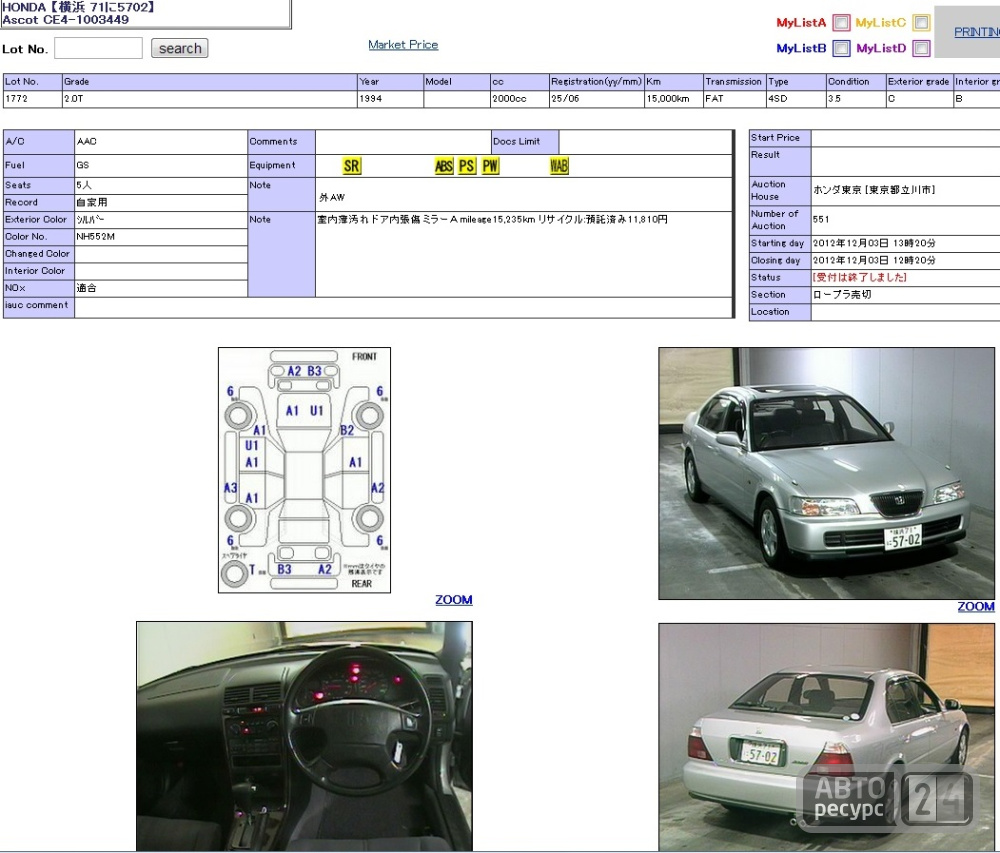Select engine size value 2000cc
The height and width of the screenshot is (853, 1000).
[520, 99]
